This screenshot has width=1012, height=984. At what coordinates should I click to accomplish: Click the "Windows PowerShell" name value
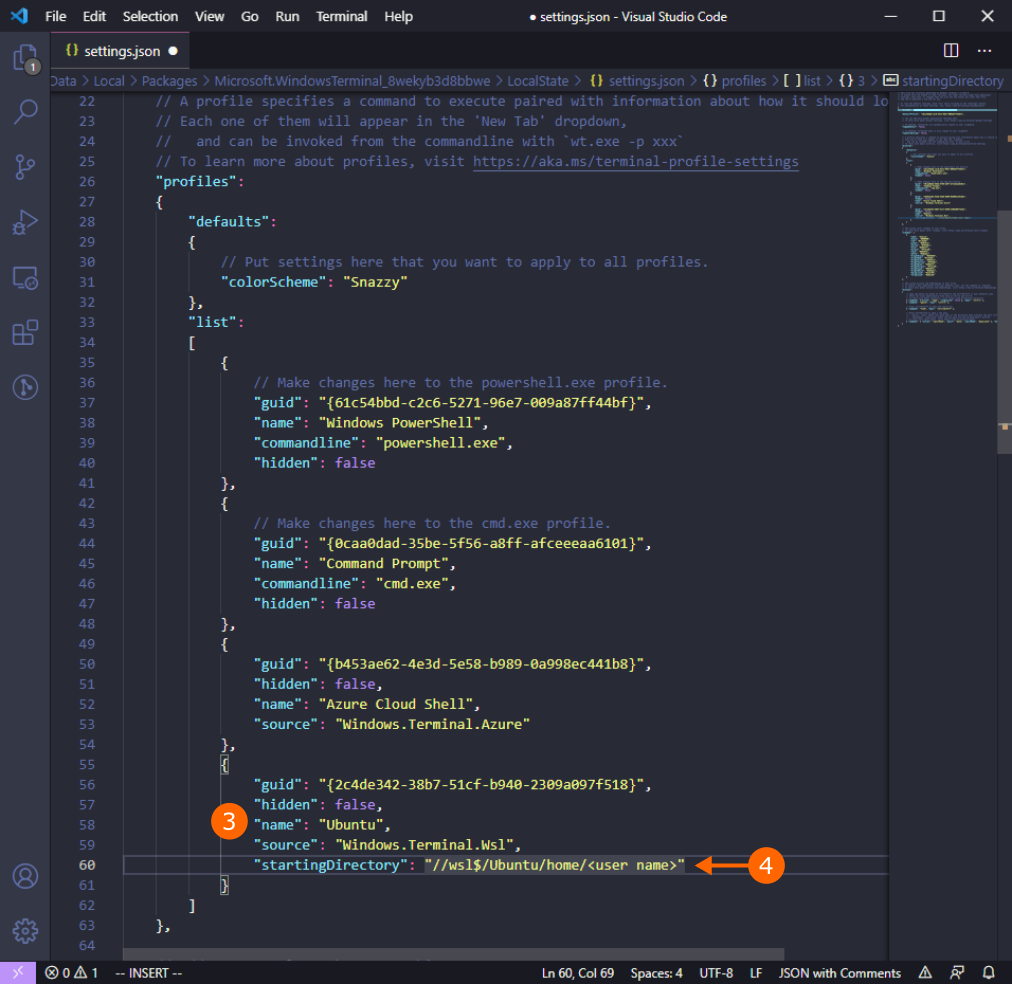pos(400,423)
